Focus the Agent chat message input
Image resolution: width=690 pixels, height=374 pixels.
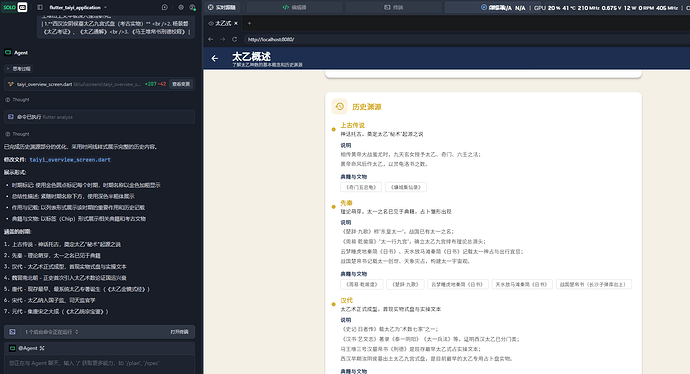pyautogui.click(x=99, y=363)
